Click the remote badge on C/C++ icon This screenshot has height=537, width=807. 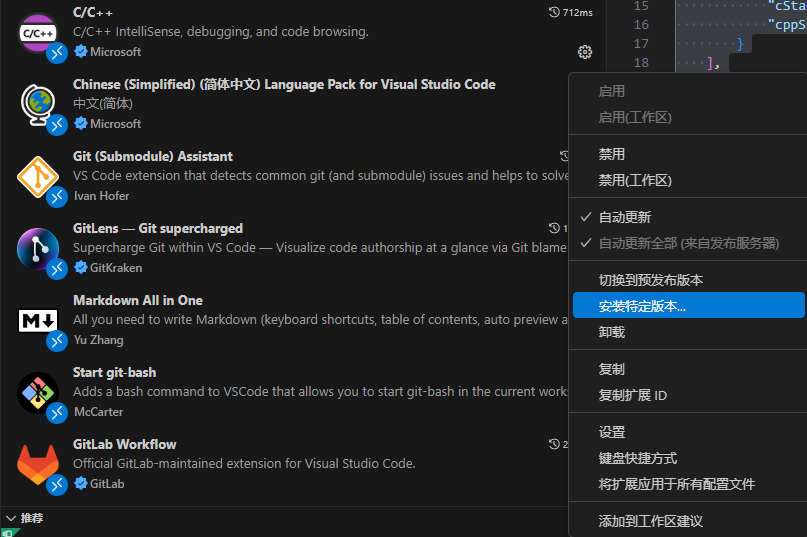click(x=57, y=53)
